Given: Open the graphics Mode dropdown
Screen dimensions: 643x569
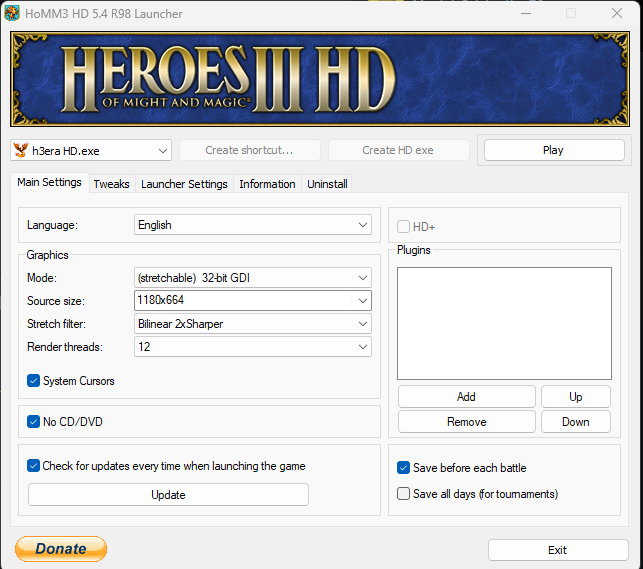Looking at the screenshot, I should coord(253,278).
